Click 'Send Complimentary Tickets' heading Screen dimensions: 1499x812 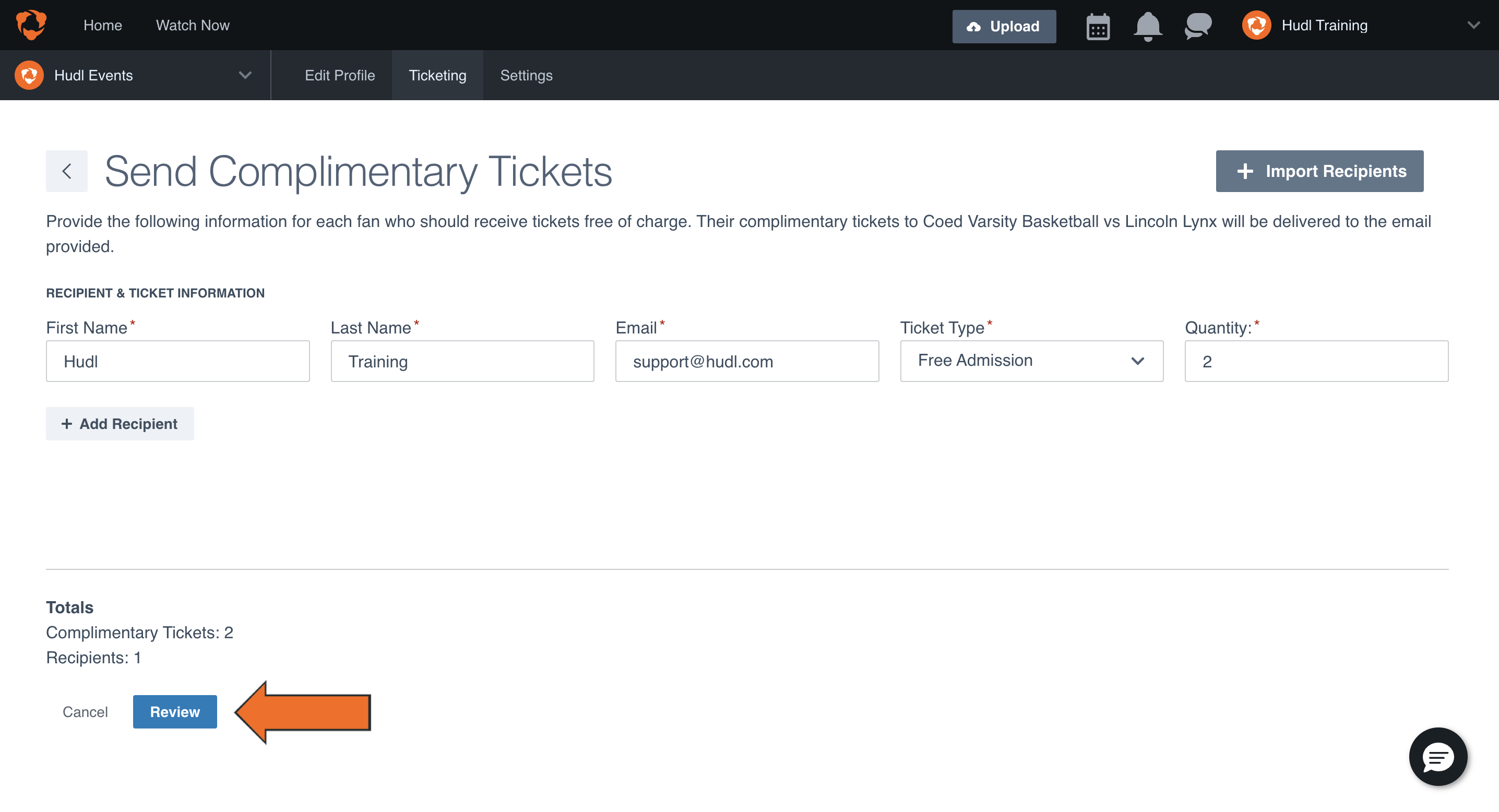[359, 172]
